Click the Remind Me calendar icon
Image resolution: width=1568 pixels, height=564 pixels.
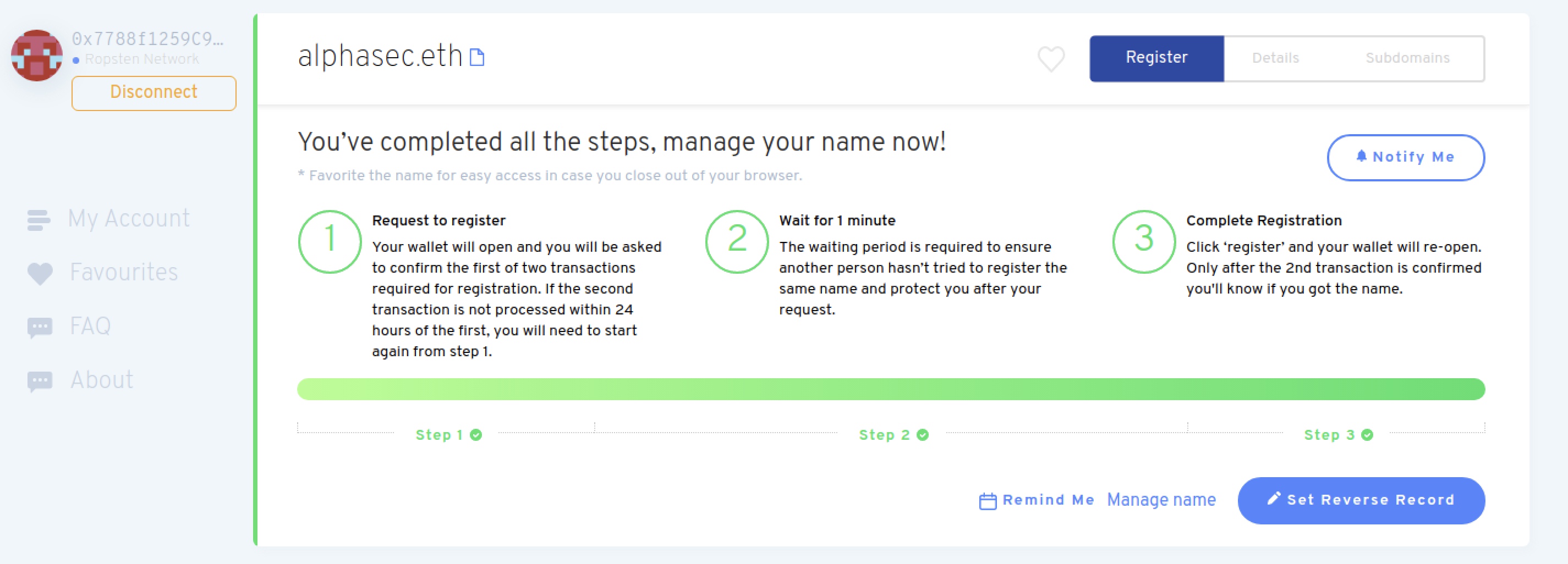click(x=988, y=501)
